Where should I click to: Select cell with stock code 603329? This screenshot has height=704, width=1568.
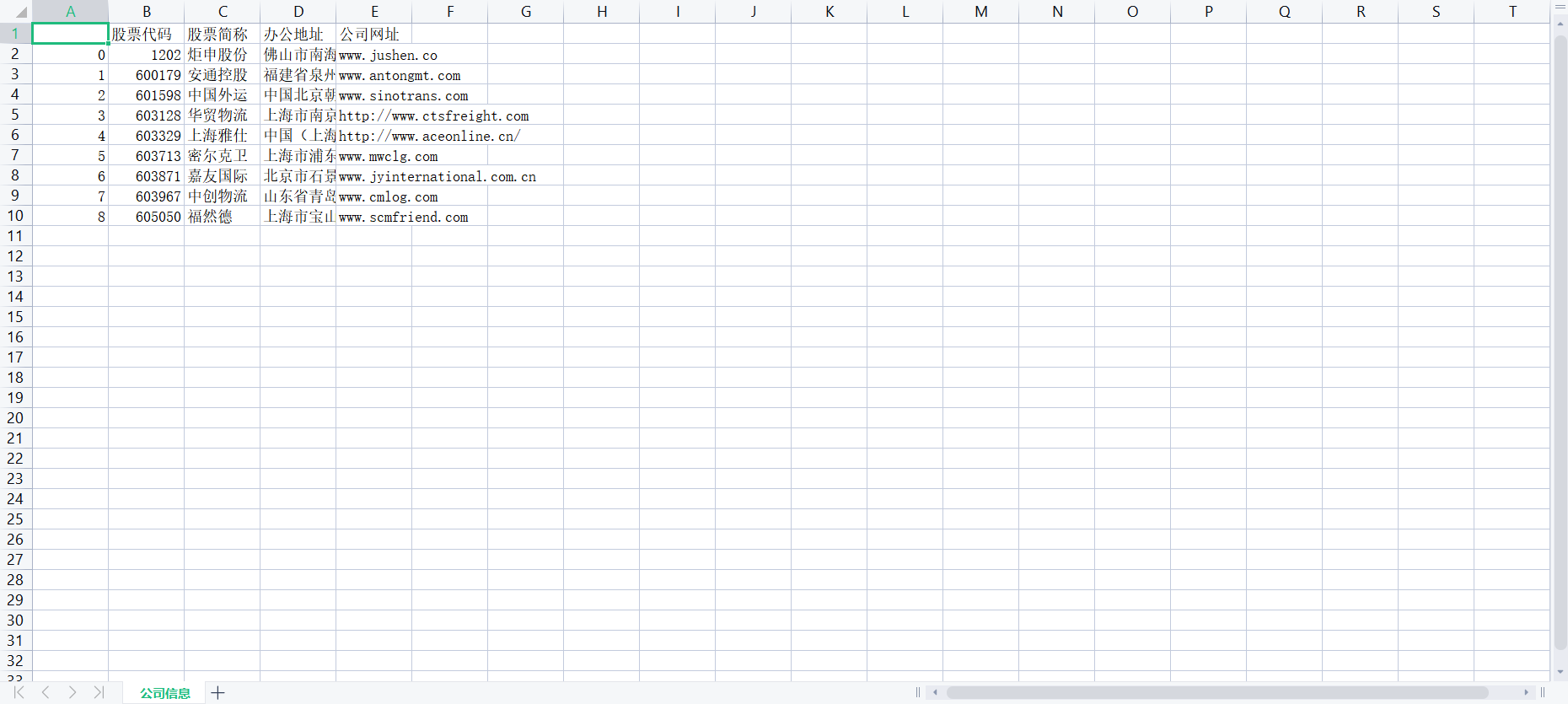tap(147, 135)
